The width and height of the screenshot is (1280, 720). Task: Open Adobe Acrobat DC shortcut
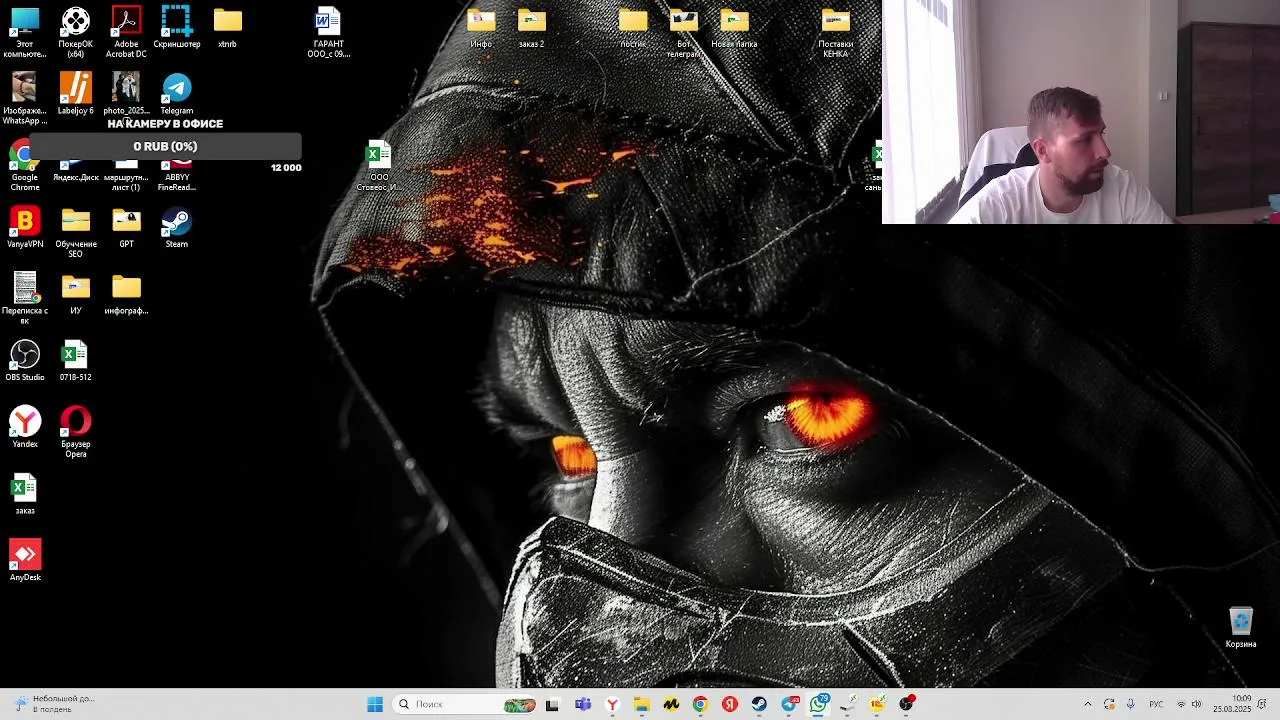126,32
